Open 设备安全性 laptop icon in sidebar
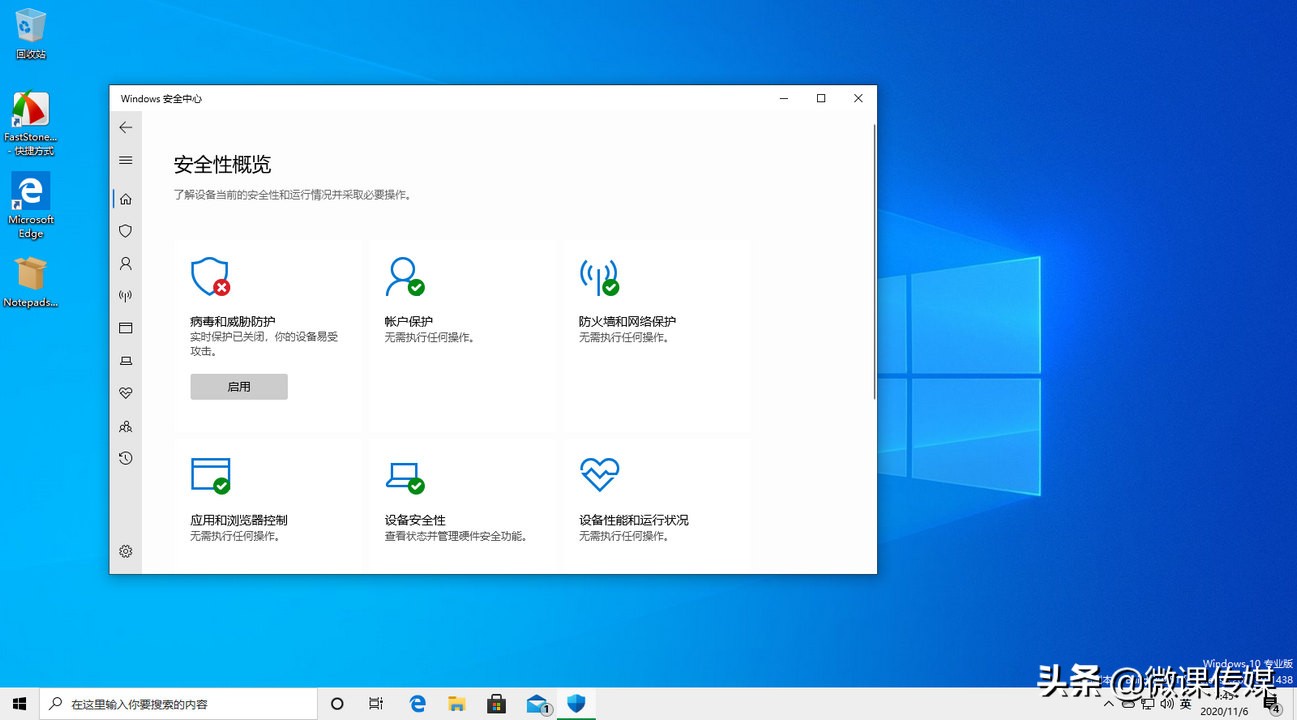Image resolution: width=1297 pixels, height=720 pixels. pos(125,361)
